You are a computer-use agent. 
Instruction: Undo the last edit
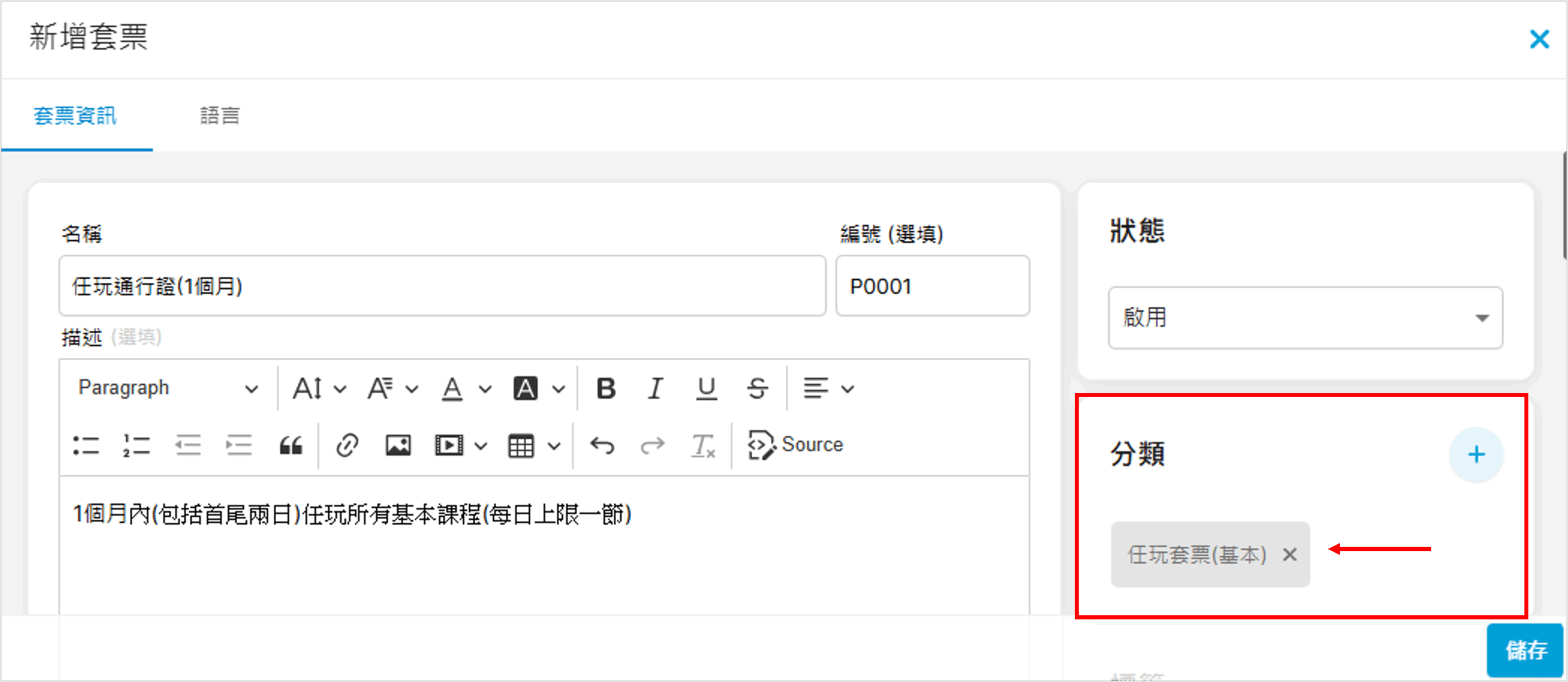pyautogui.click(x=601, y=445)
